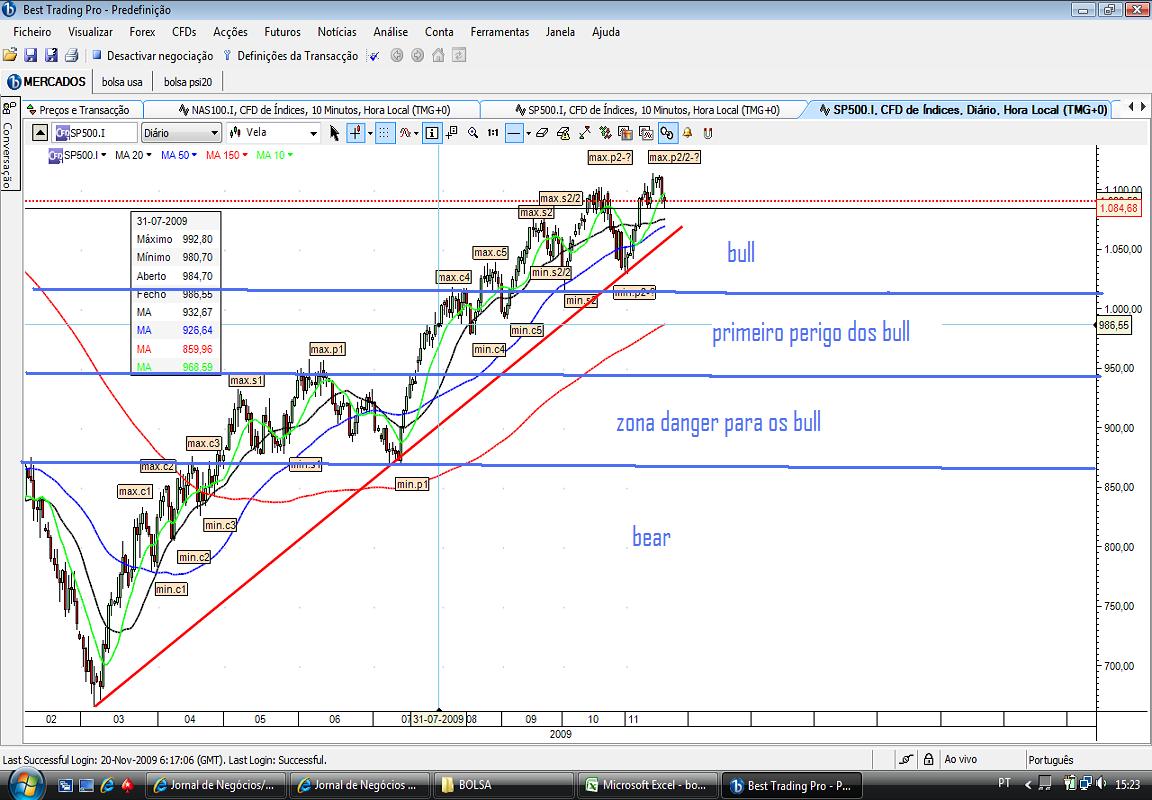Toggle Desactivar negociação
The image size is (1152, 800).
(152, 56)
